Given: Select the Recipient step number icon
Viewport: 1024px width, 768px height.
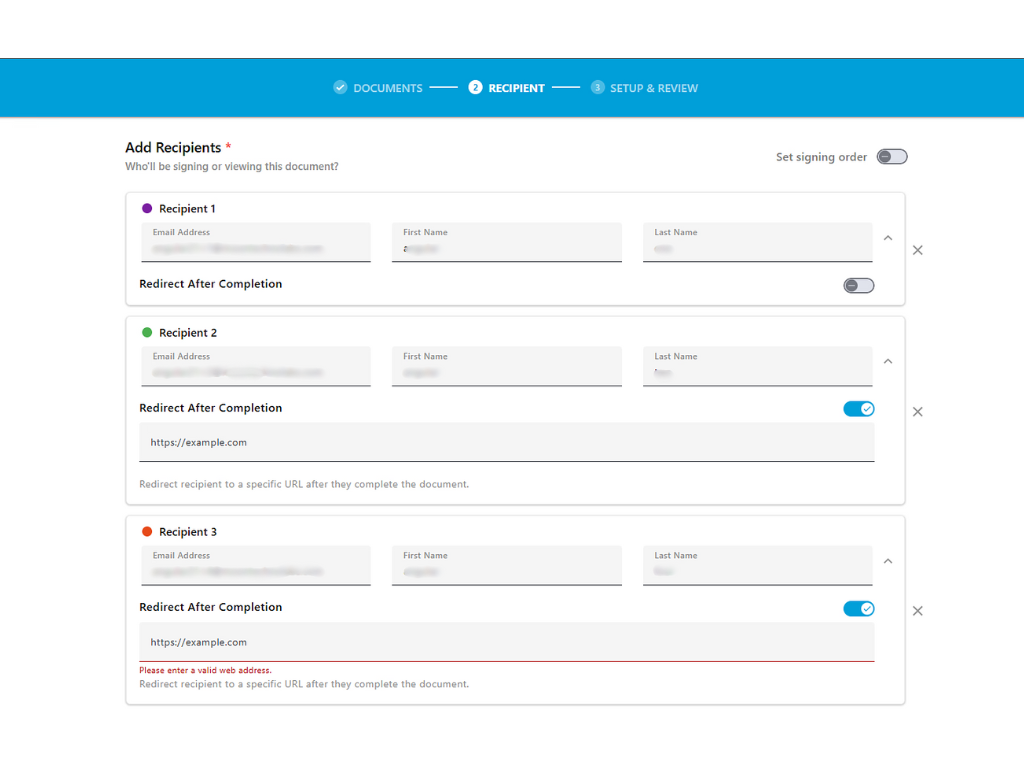Looking at the screenshot, I should pyautogui.click(x=475, y=87).
